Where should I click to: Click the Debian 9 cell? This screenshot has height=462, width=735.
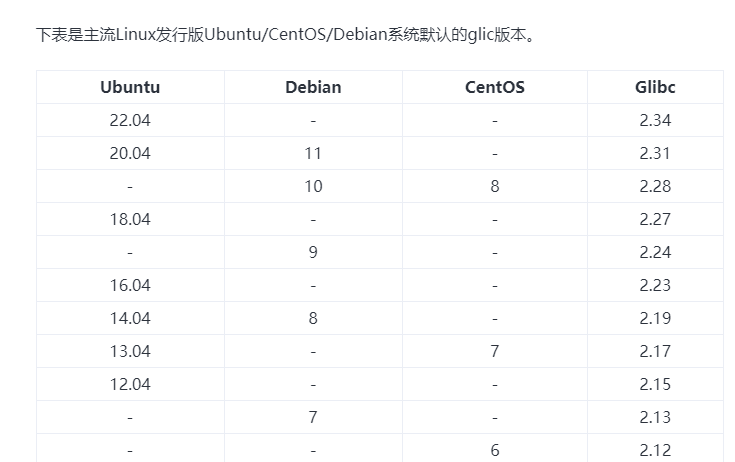tap(313, 252)
